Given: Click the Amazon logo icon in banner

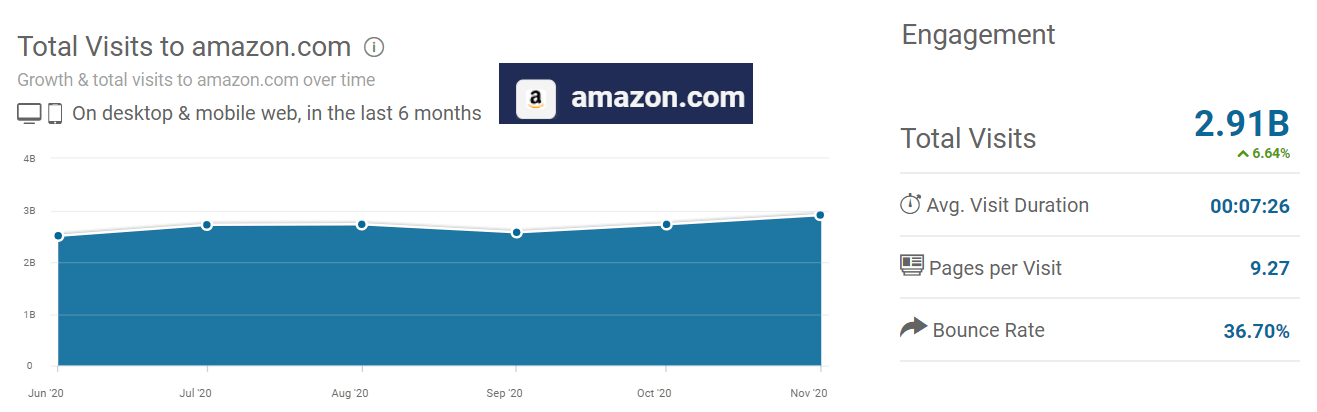Looking at the screenshot, I should (535, 98).
